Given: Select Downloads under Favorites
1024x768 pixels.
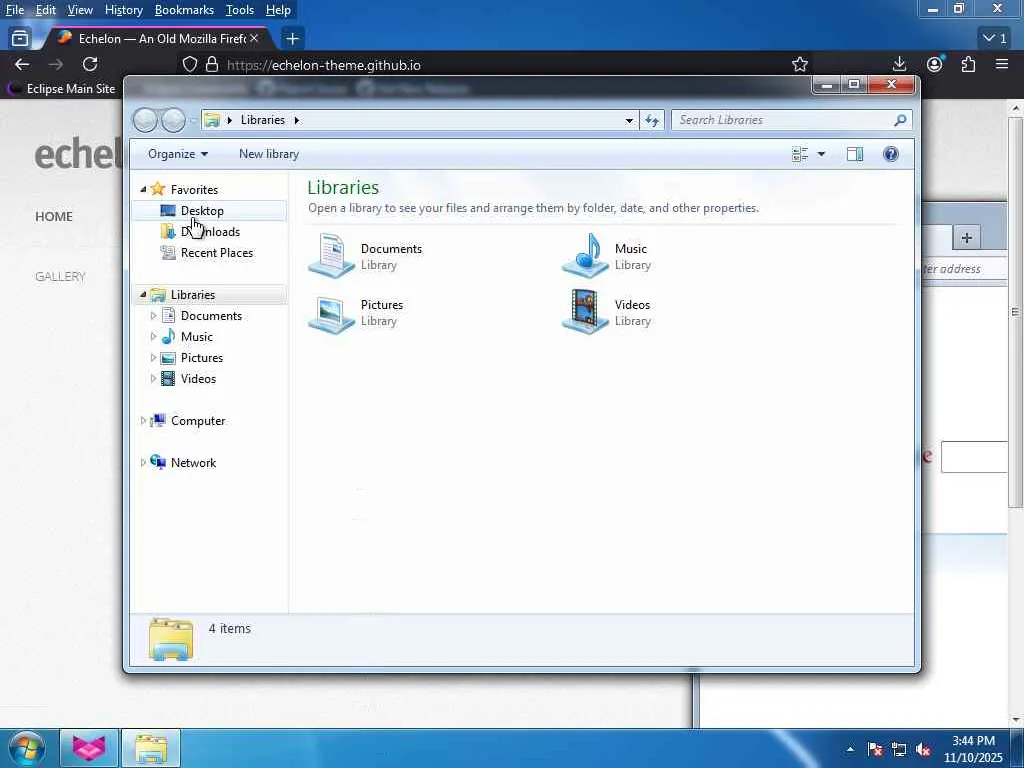Looking at the screenshot, I should (x=209, y=232).
